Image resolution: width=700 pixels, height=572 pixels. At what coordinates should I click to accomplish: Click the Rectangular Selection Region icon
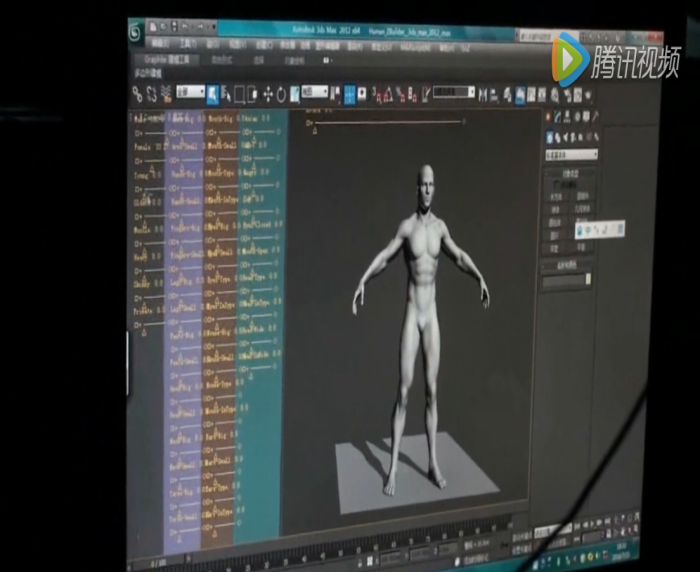239,95
